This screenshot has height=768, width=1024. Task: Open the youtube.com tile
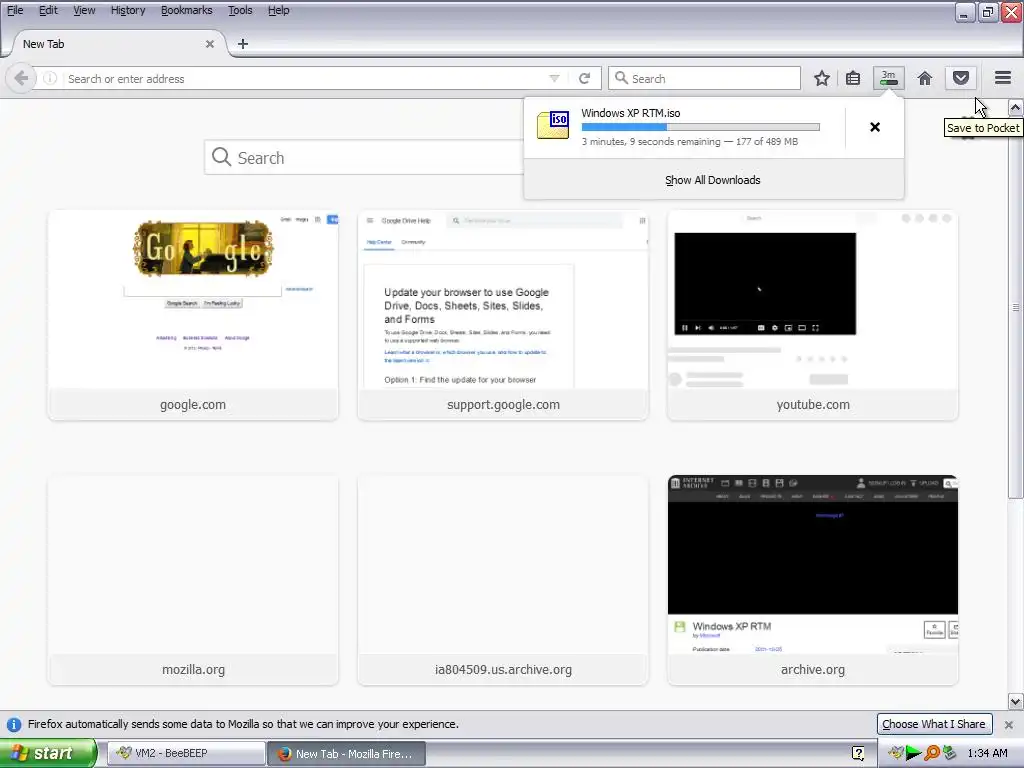click(812, 315)
